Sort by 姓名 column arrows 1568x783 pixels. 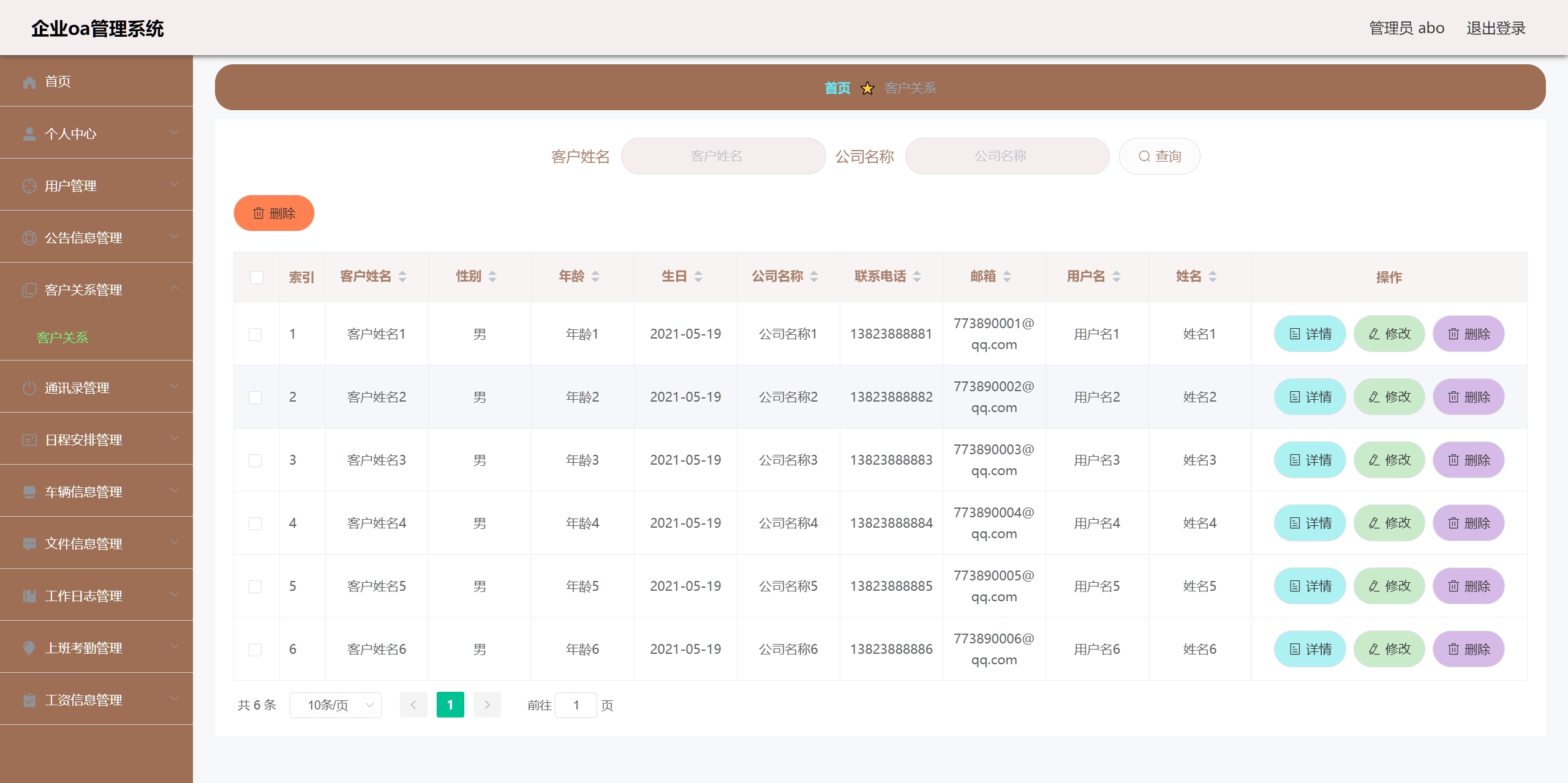pyautogui.click(x=1213, y=277)
